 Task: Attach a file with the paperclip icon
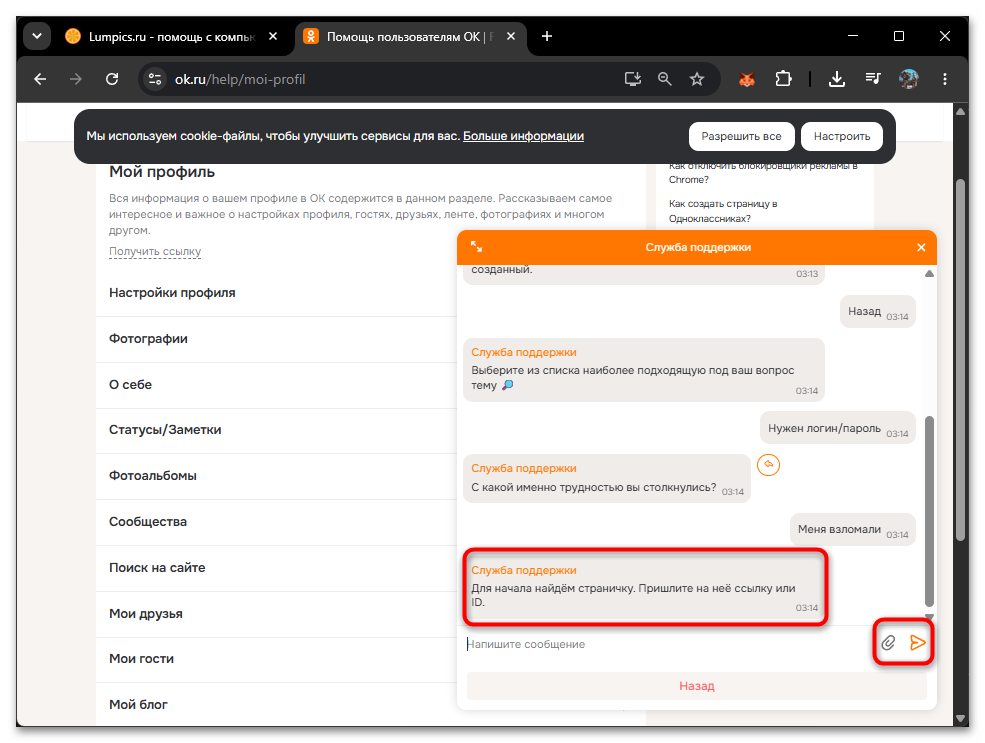tap(888, 643)
